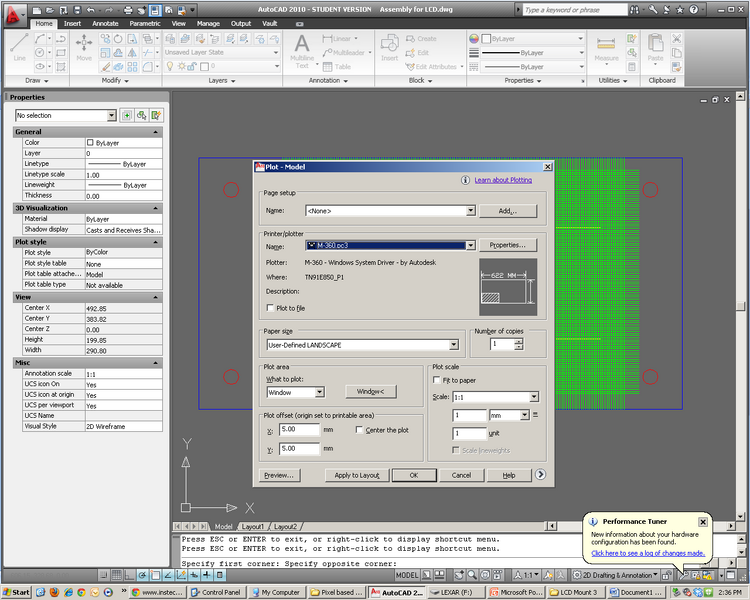Open the printer Name dropdown showing M-360.pc3
750x600 pixels.
point(471,245)
